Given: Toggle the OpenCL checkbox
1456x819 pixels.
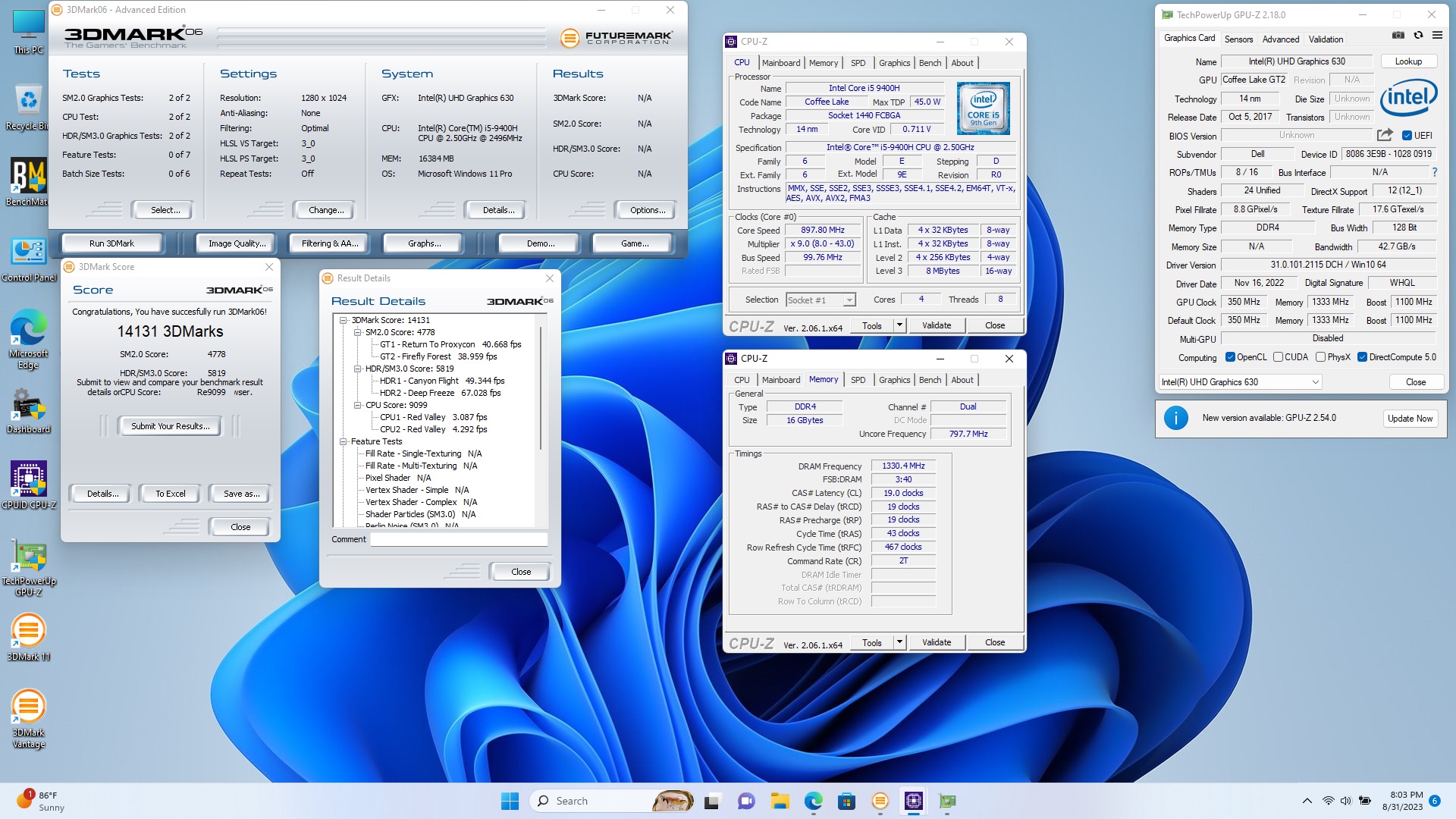Looking at the screenshot, I should point(1230,357).
